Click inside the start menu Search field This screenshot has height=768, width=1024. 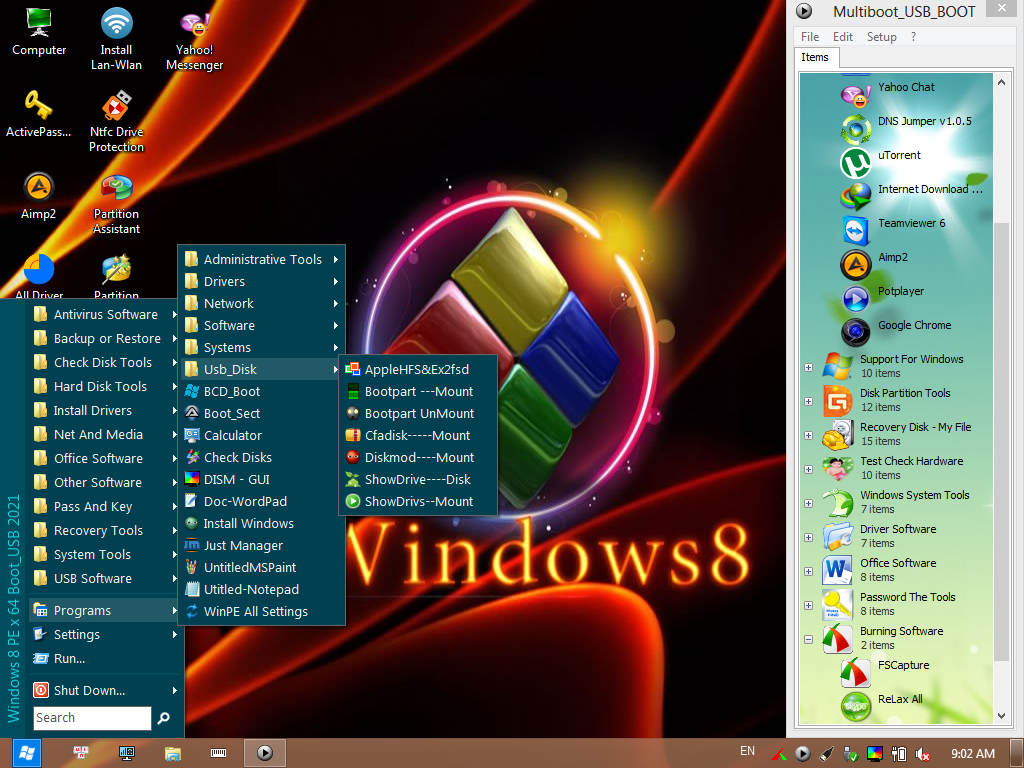92,718
